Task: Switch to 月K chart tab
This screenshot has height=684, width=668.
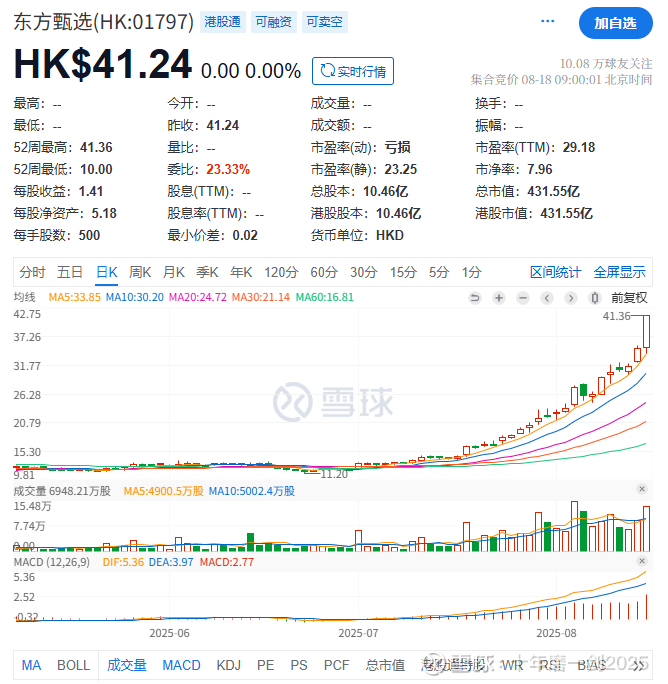Action: (173, 273)
